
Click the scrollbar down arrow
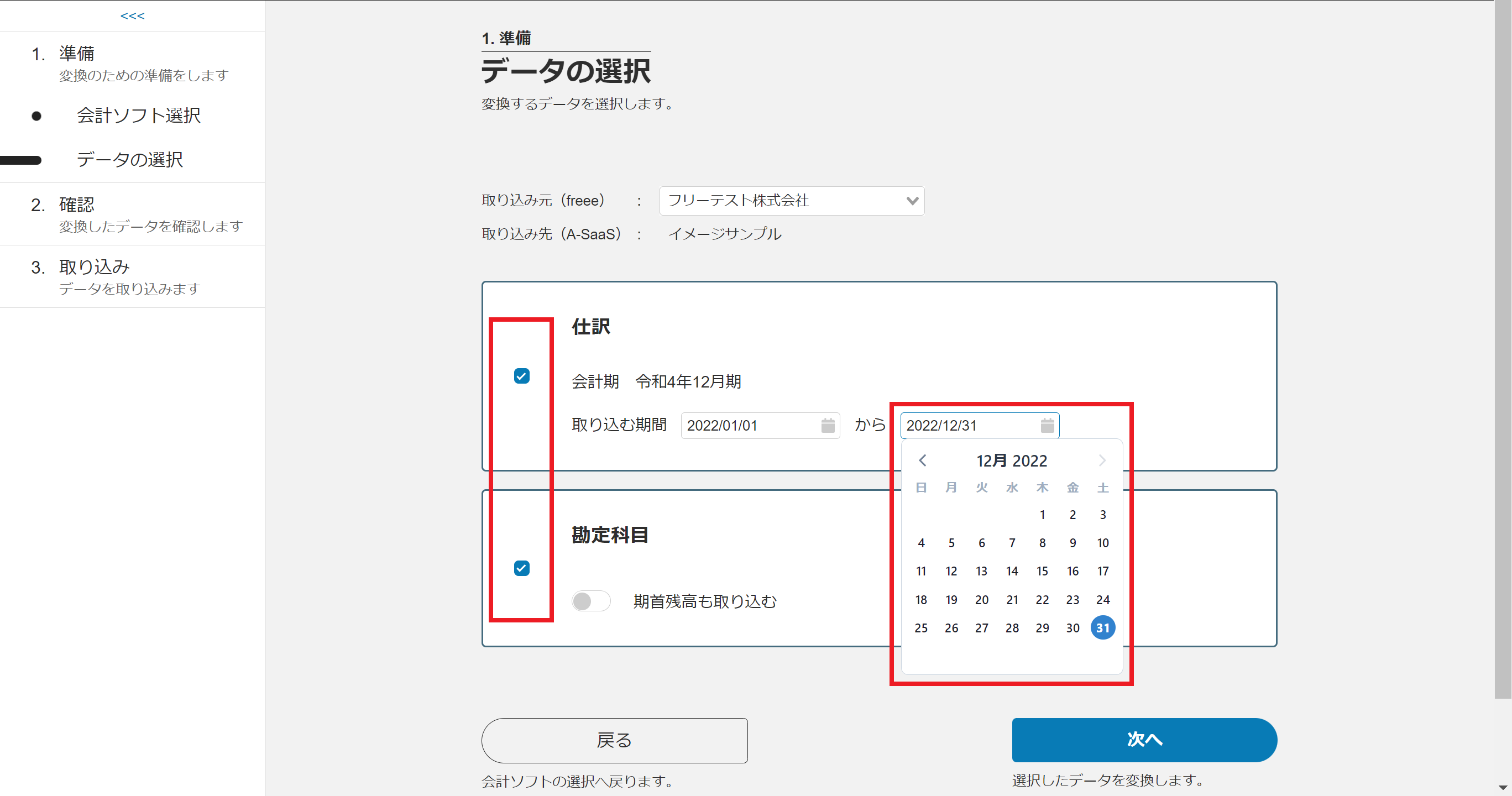coord(1503,788)
